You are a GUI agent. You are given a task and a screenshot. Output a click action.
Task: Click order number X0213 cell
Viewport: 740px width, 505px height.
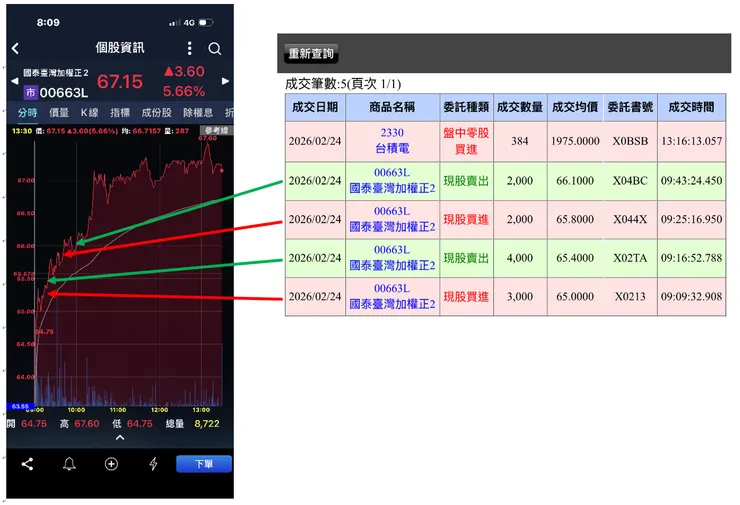point(630,297)
